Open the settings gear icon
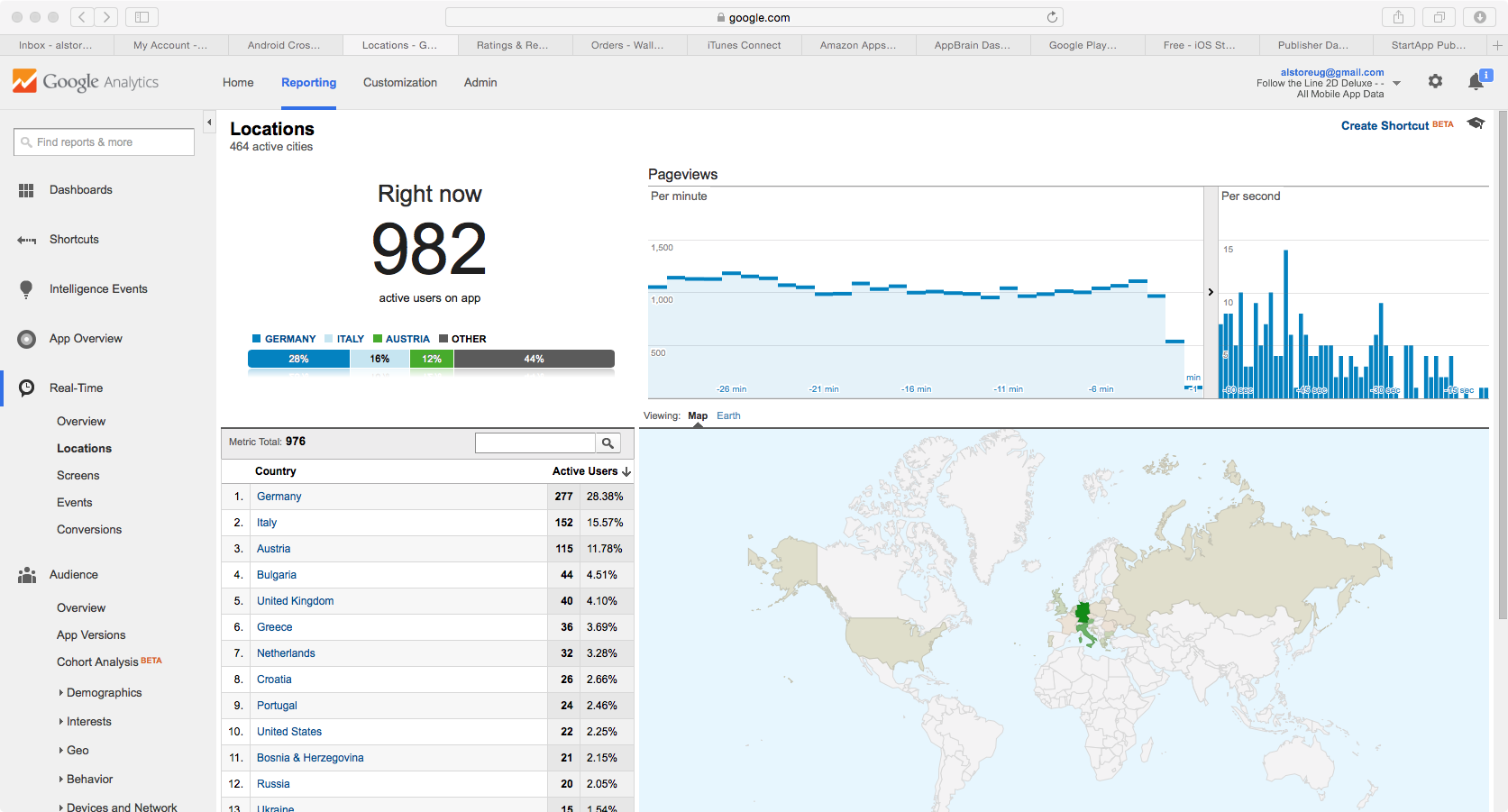The height and width of the screenshot is (812, 1508). pyautogui.click(x=1435, y=82)
